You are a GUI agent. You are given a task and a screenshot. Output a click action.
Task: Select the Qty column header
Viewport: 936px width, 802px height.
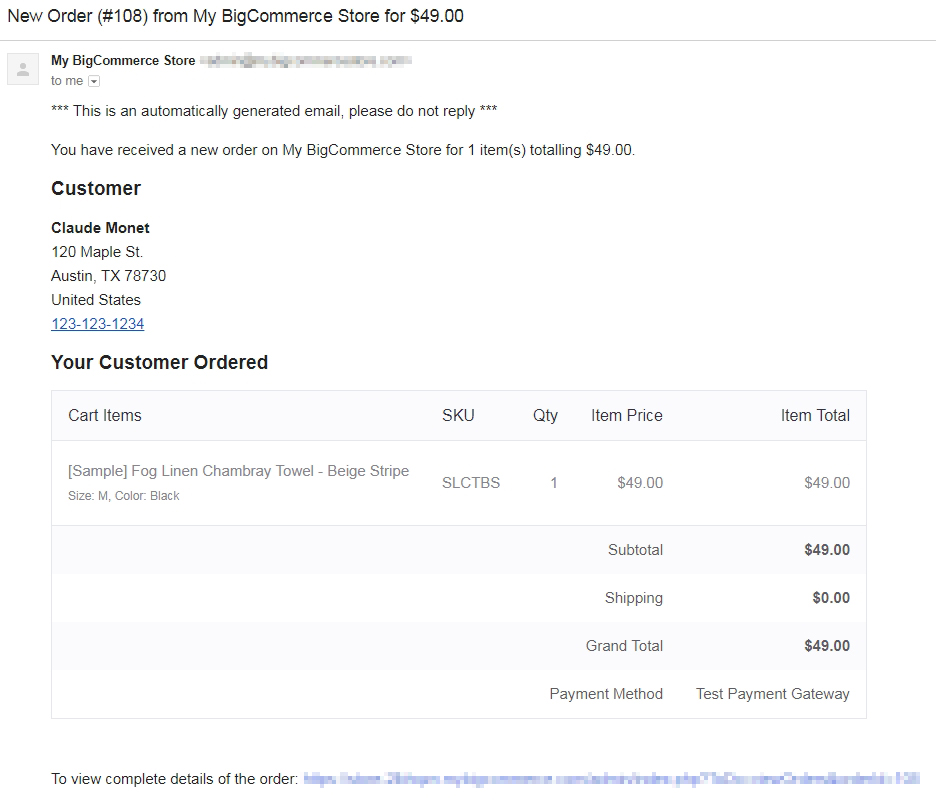[545, 415]
